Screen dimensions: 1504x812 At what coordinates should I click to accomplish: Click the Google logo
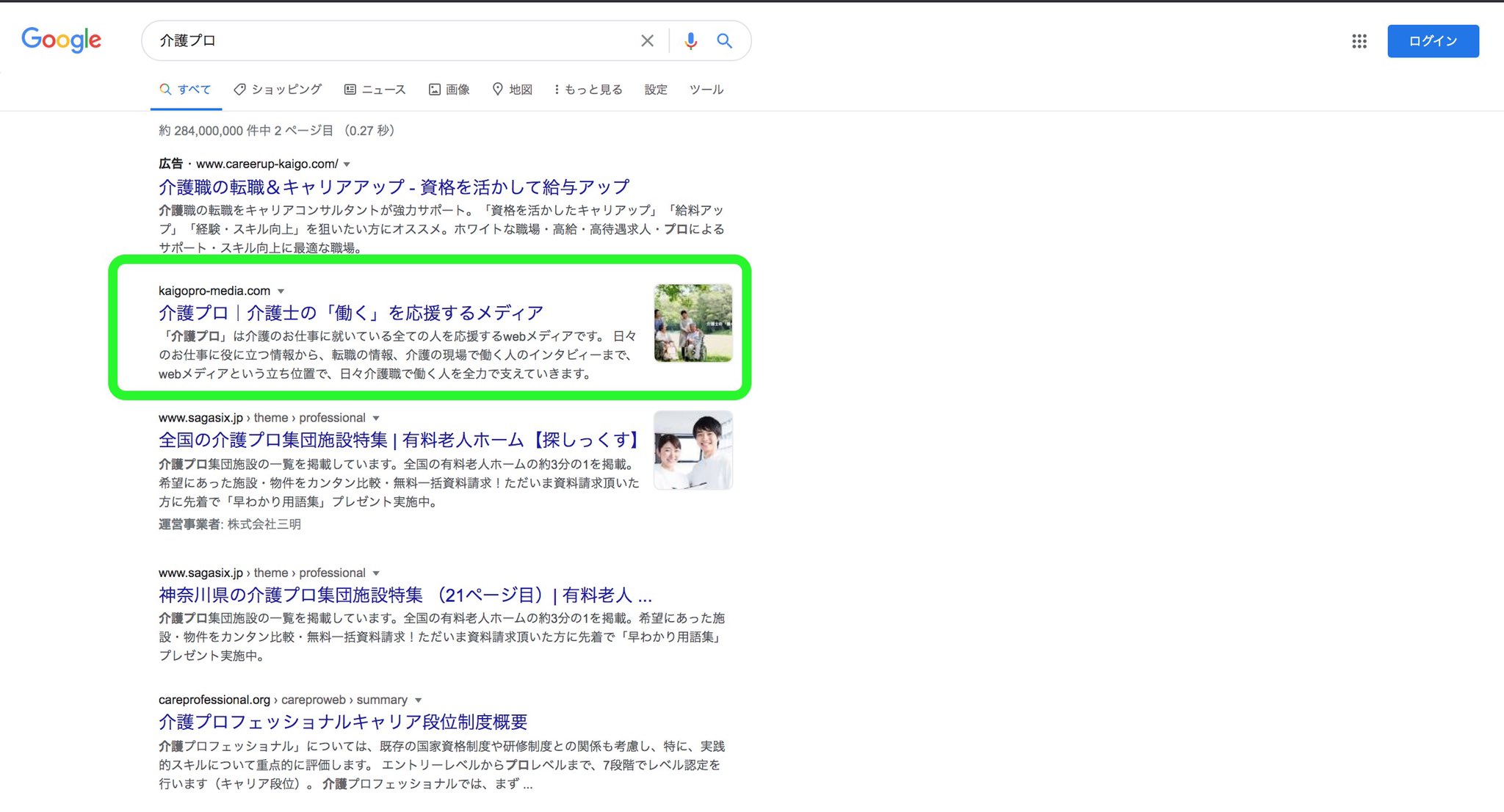(x=61, y=40)
